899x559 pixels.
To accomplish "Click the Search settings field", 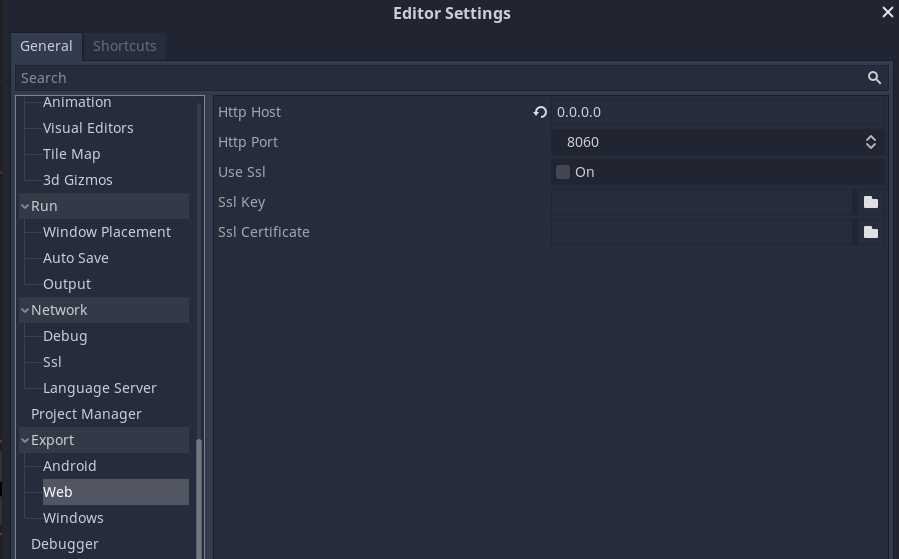I will [x=440, y=78].
